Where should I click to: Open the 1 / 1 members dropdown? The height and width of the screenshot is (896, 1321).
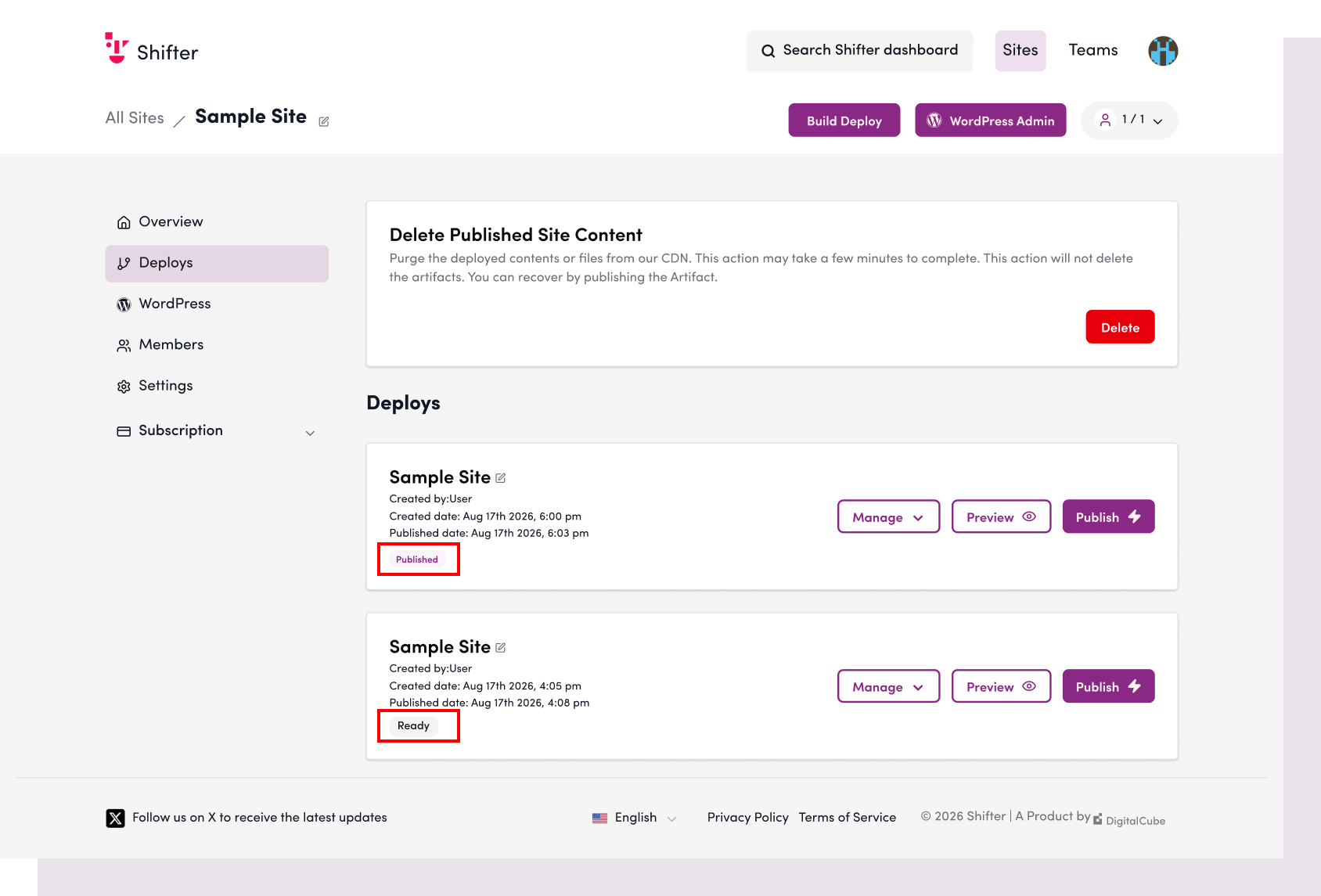coord(1129,120)
